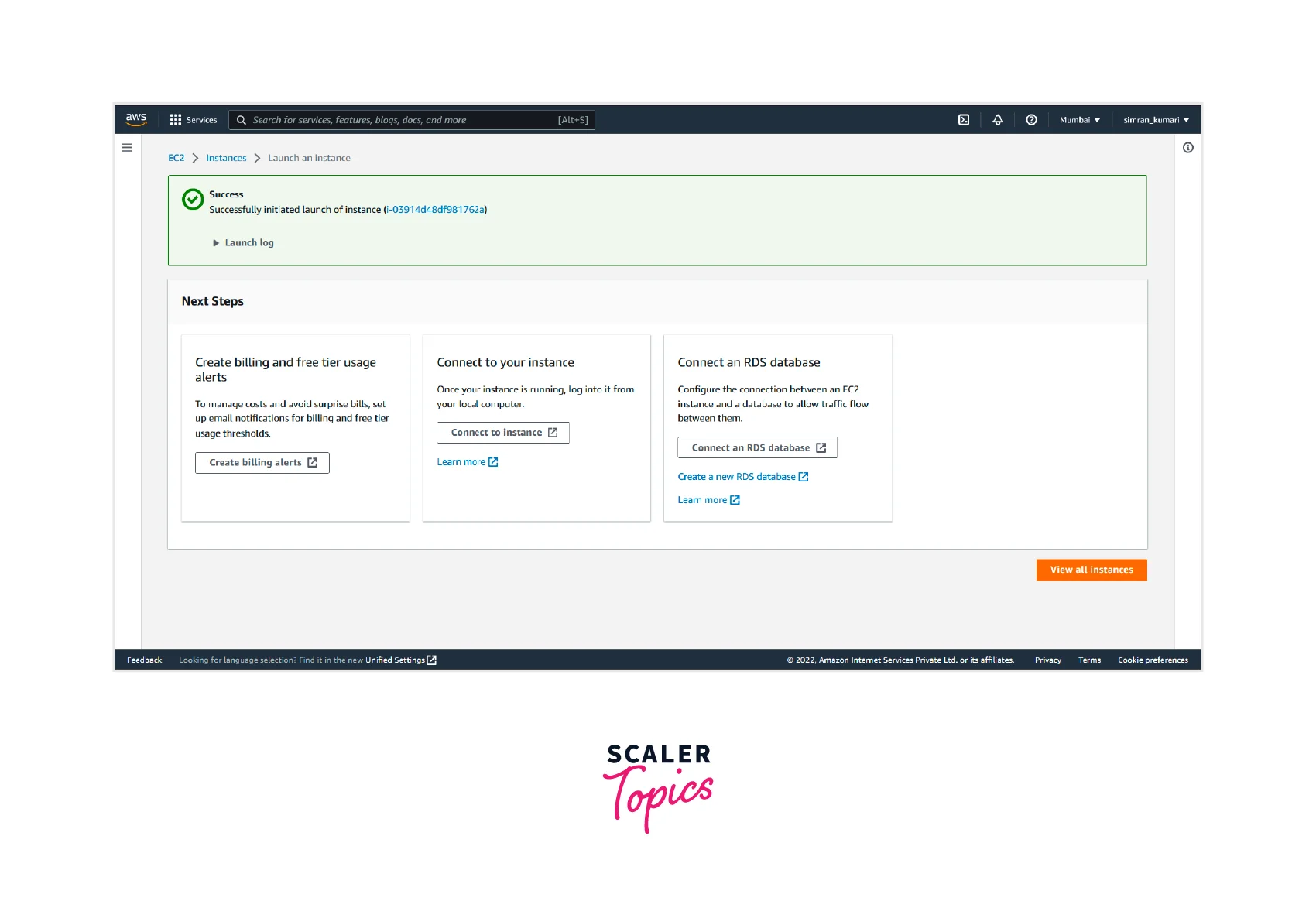Expand the Mumbai region dropdown
Viewport: 1316px width, 908px height.
click(x=1079, y=120)
